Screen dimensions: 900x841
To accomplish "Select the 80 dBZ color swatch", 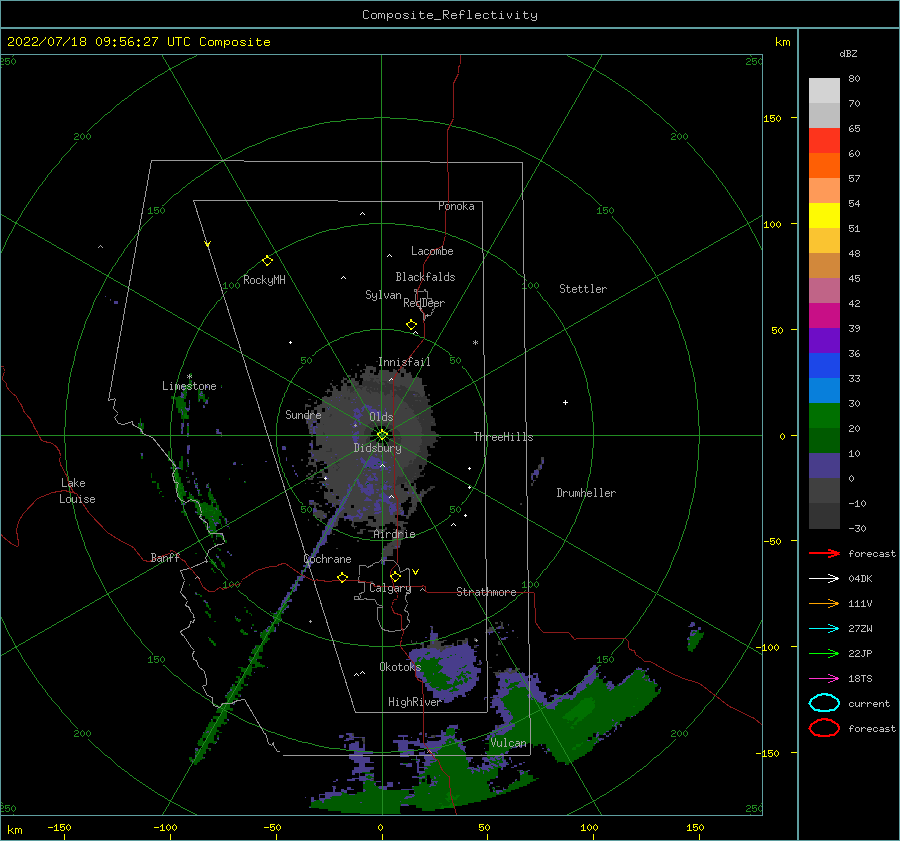I will click(x=824, y=90).
